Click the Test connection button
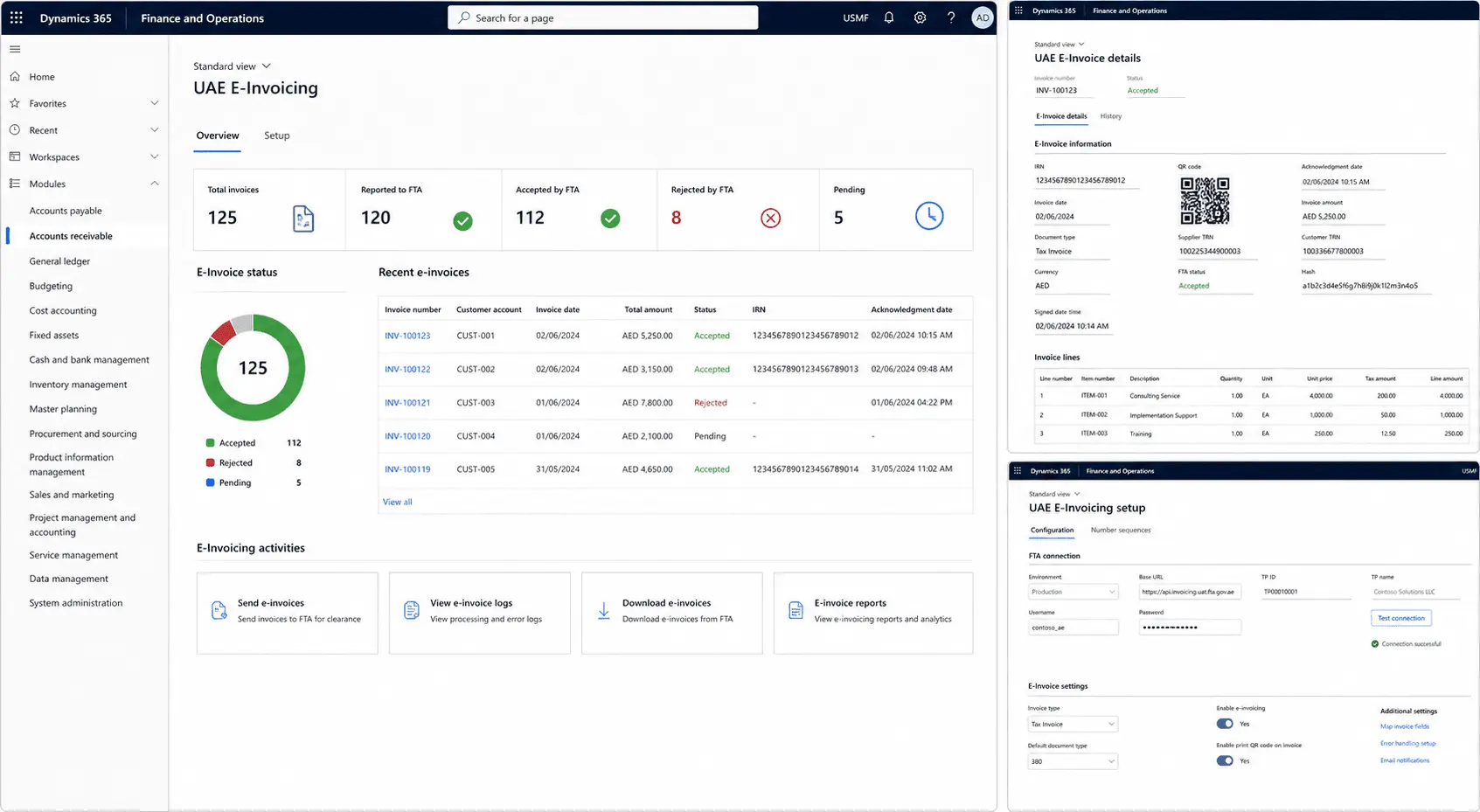The image size is (1480, 812). [x=1400, y=618]
